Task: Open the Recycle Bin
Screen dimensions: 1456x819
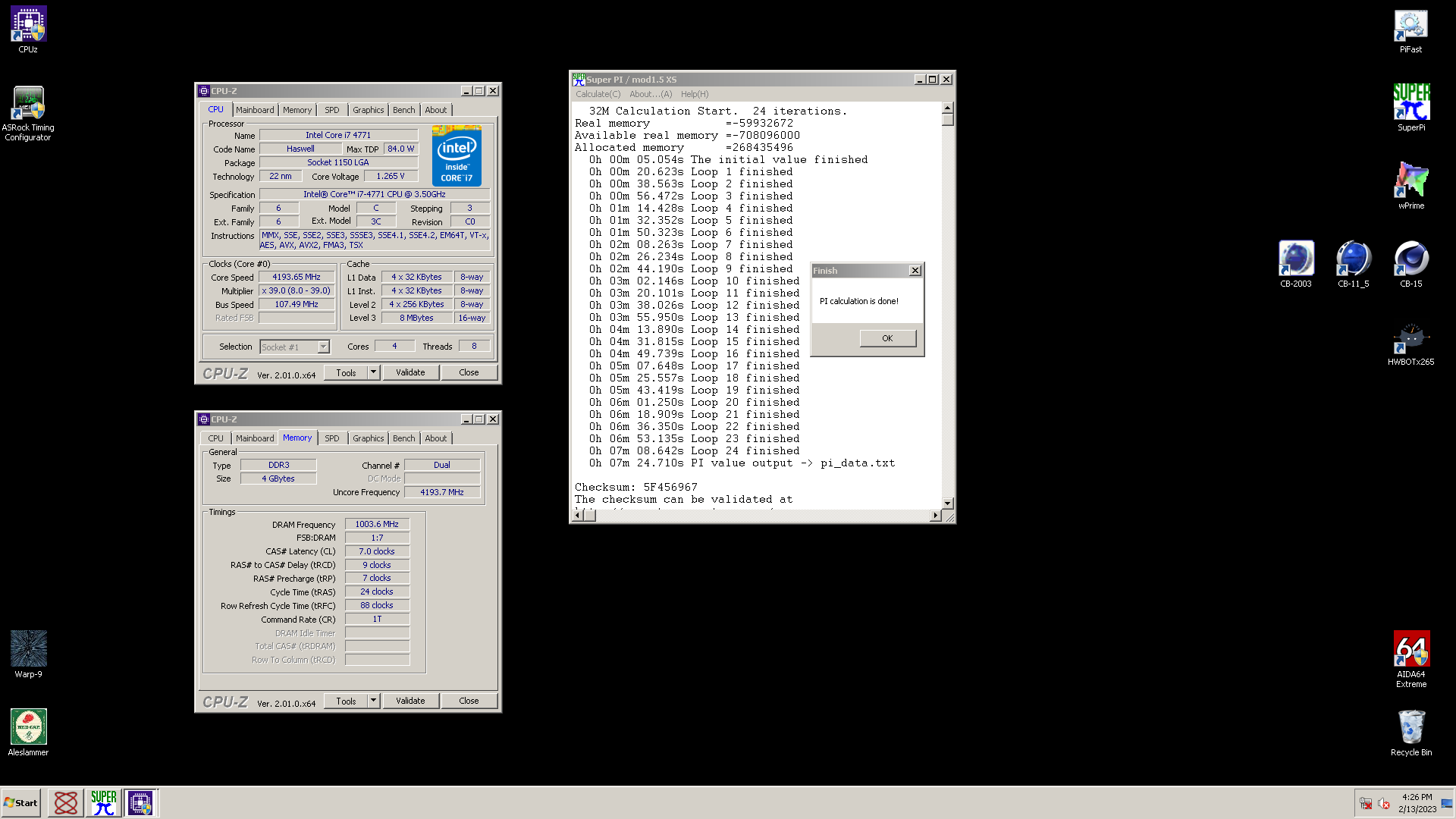Action: pyautogui.click(x=1410, y=733)
